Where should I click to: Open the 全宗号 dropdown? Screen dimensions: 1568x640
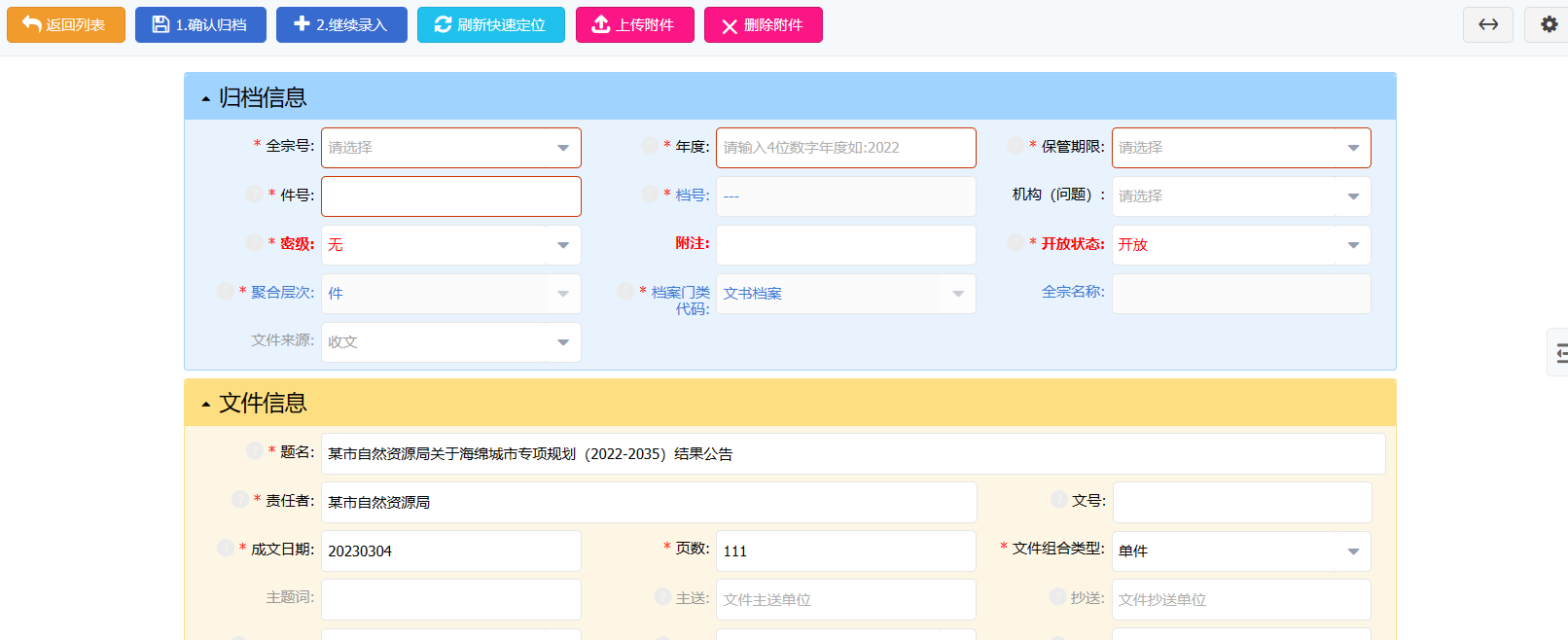pyautogui.click(x=451, y=148)
